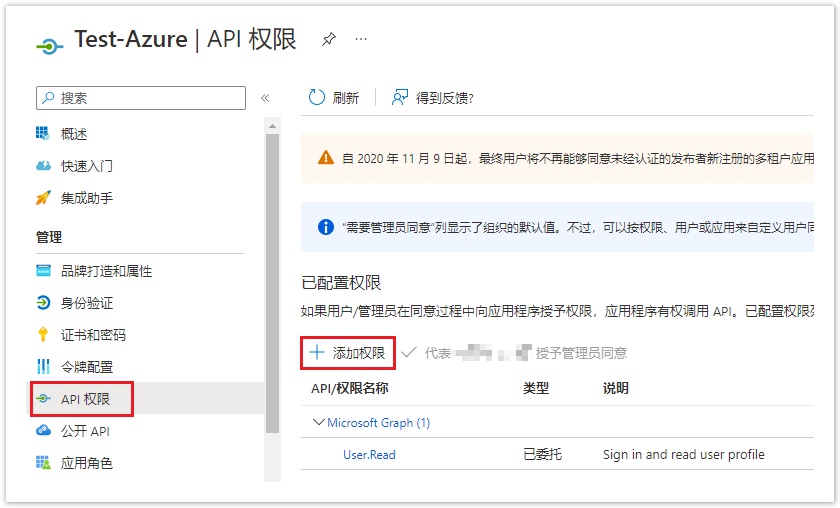Pin the Test-Azure API permissions page

(x=328, y=39)
